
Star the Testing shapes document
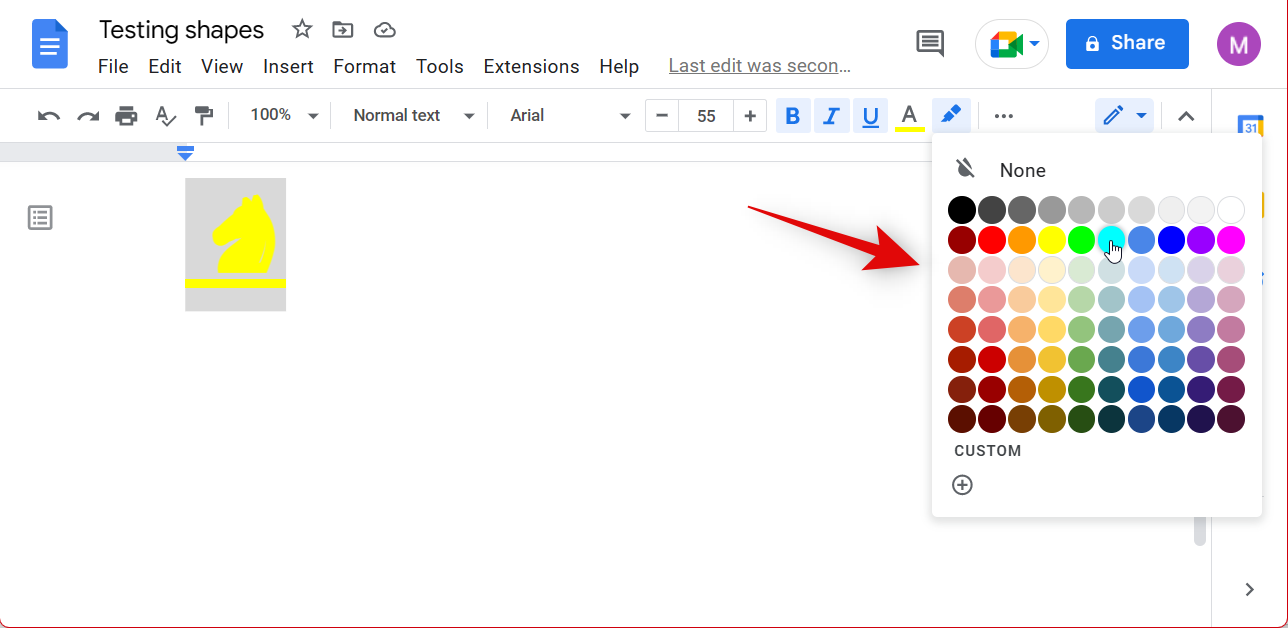302,30
